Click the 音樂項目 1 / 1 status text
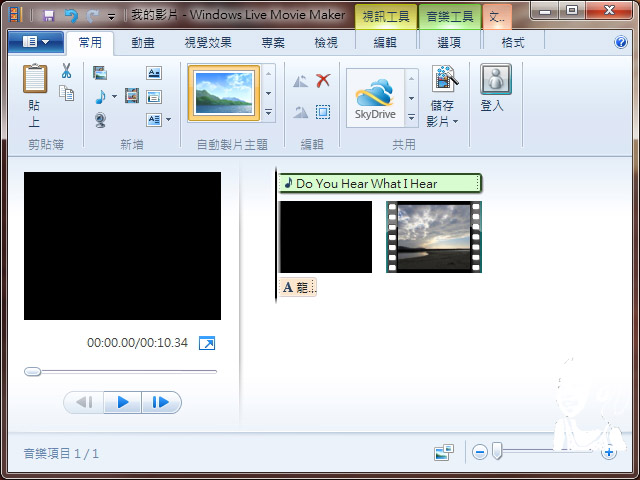640x480 pixels. pyautogui.click(x=61, y=453)
